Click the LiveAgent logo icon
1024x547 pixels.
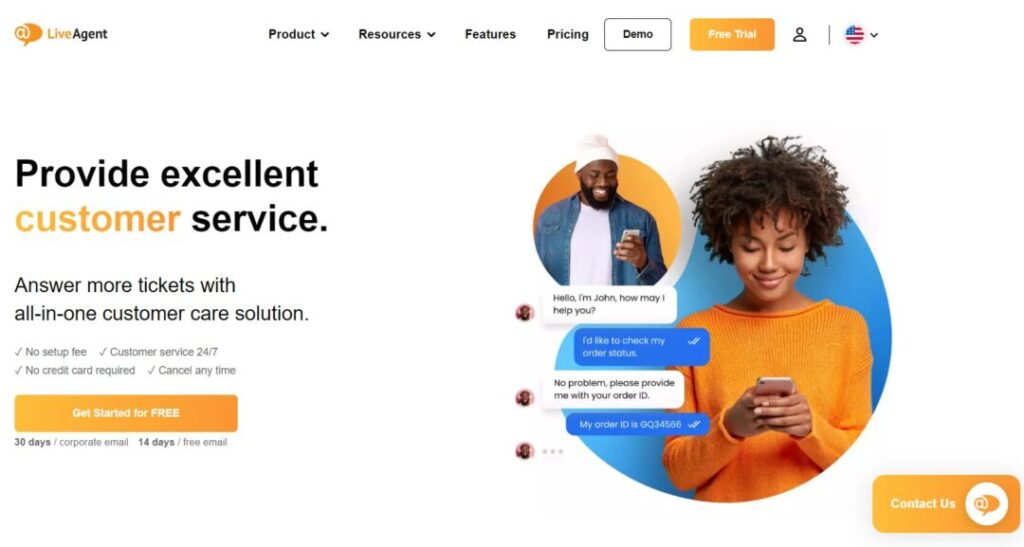pos(28,34)
